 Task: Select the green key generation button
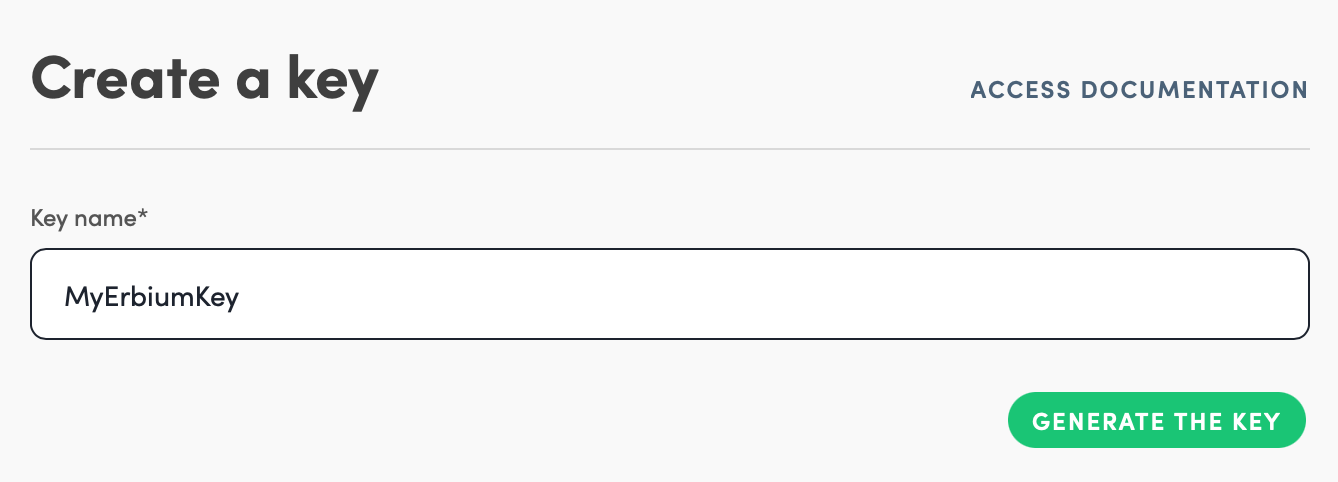(1156, 421)
